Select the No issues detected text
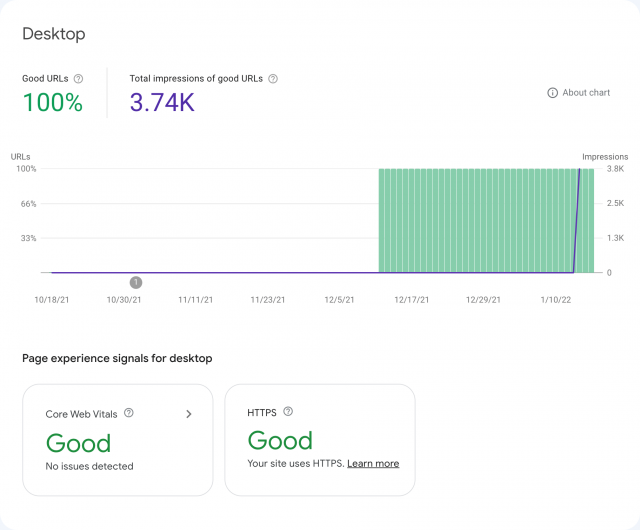The width and height of the screenshot is (640, 530). 89,466
